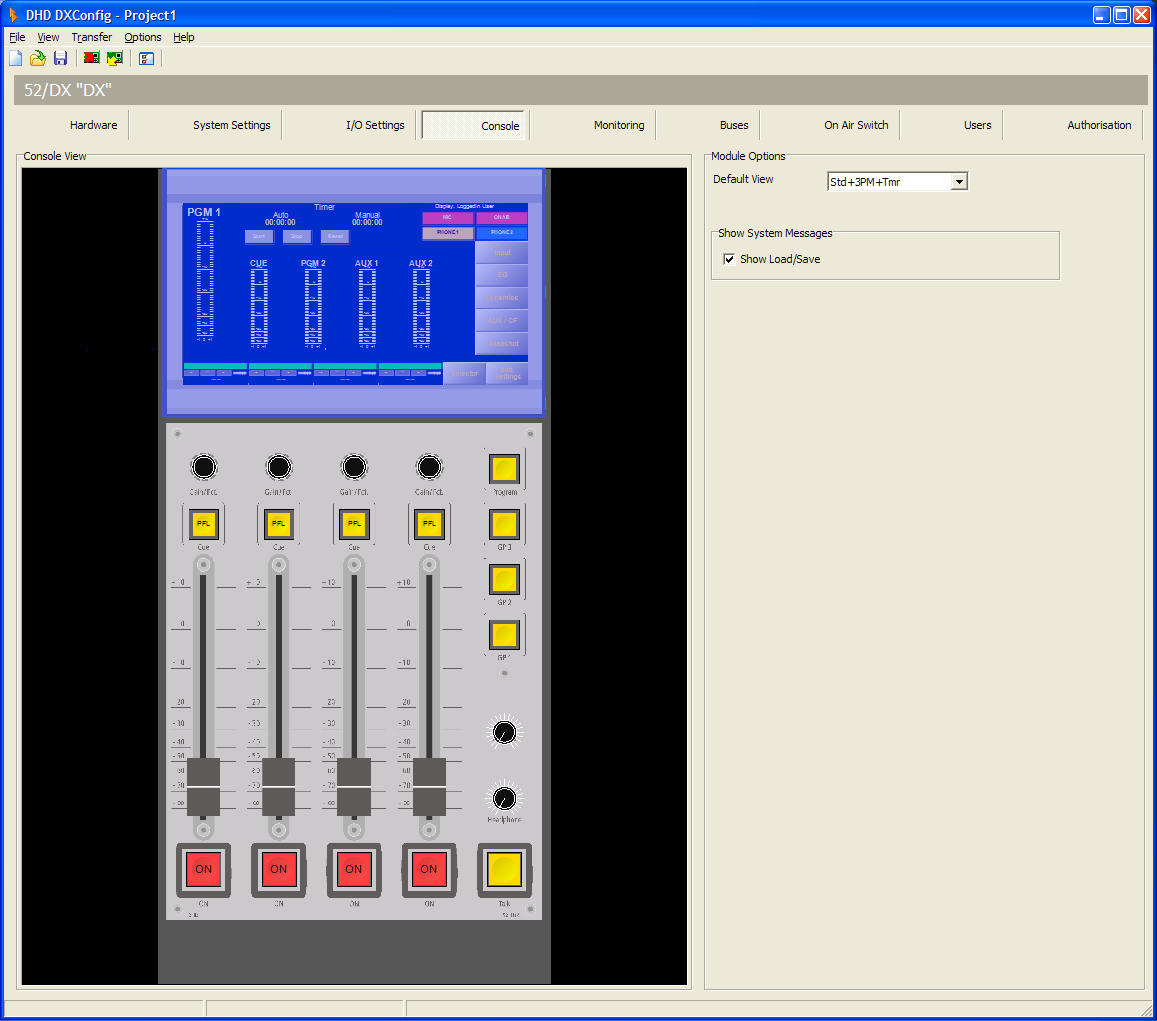Toggle the third channel's red ON button
Viewport: 1157px width, 1021px height.
tap(354, 869)
